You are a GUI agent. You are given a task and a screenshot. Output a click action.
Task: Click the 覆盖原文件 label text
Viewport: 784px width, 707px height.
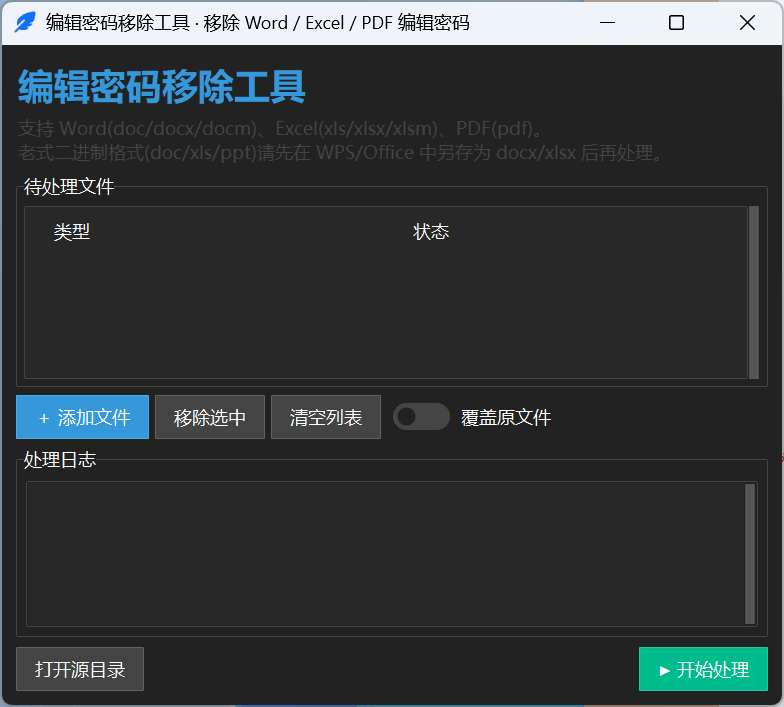[506, 418]
